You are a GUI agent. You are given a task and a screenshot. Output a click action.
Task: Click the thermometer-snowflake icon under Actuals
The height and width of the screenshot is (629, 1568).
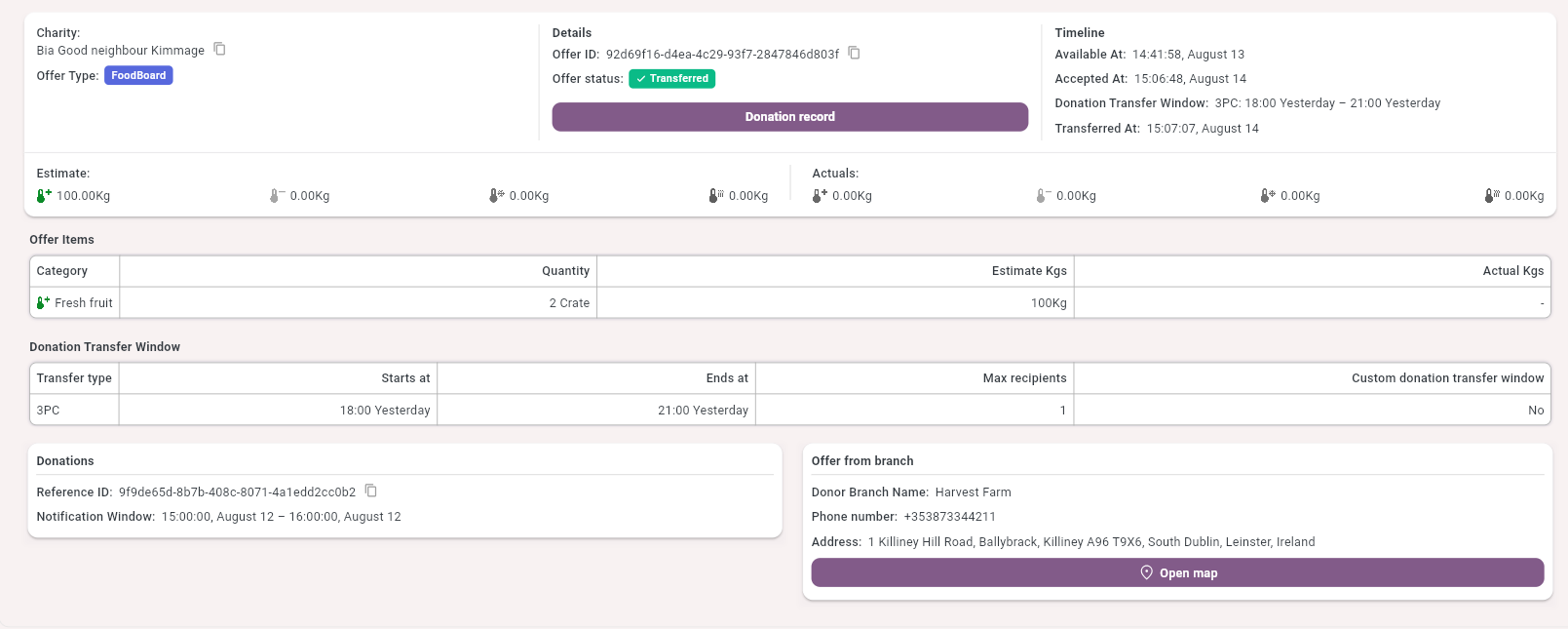pyautogui.click(x=1267, y=196)
